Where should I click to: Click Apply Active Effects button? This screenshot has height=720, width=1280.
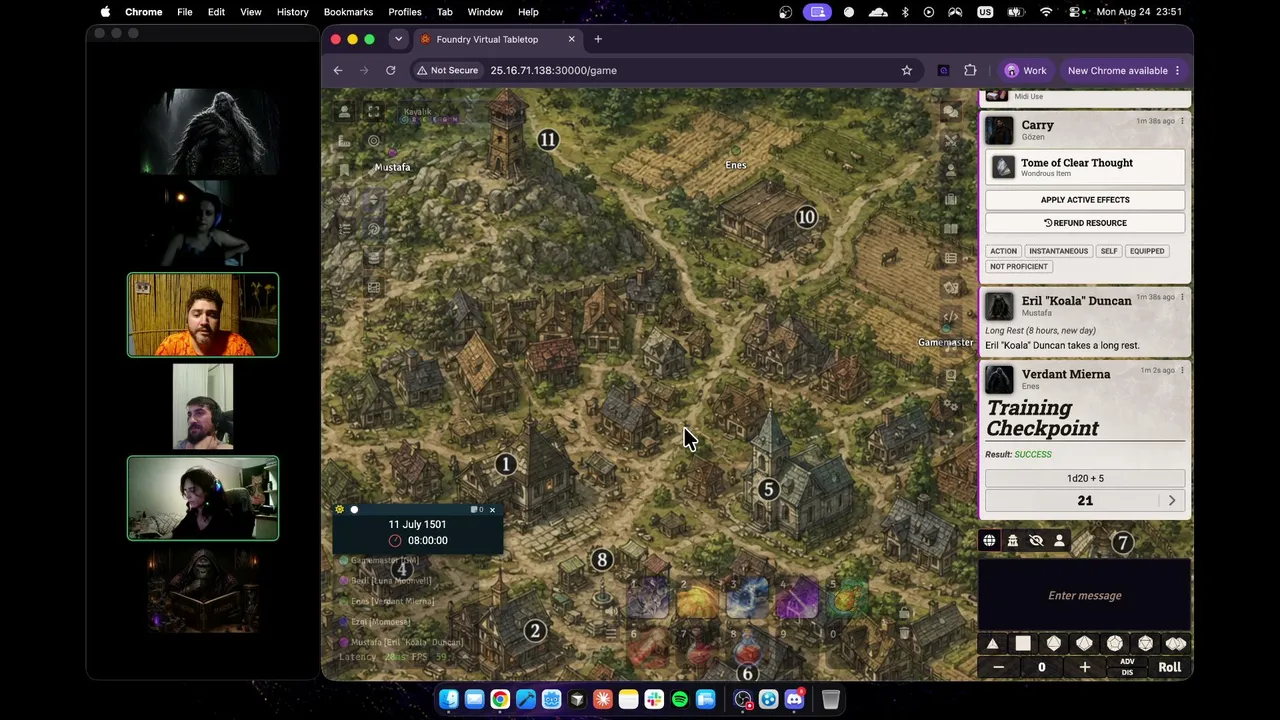(1085, 200)
